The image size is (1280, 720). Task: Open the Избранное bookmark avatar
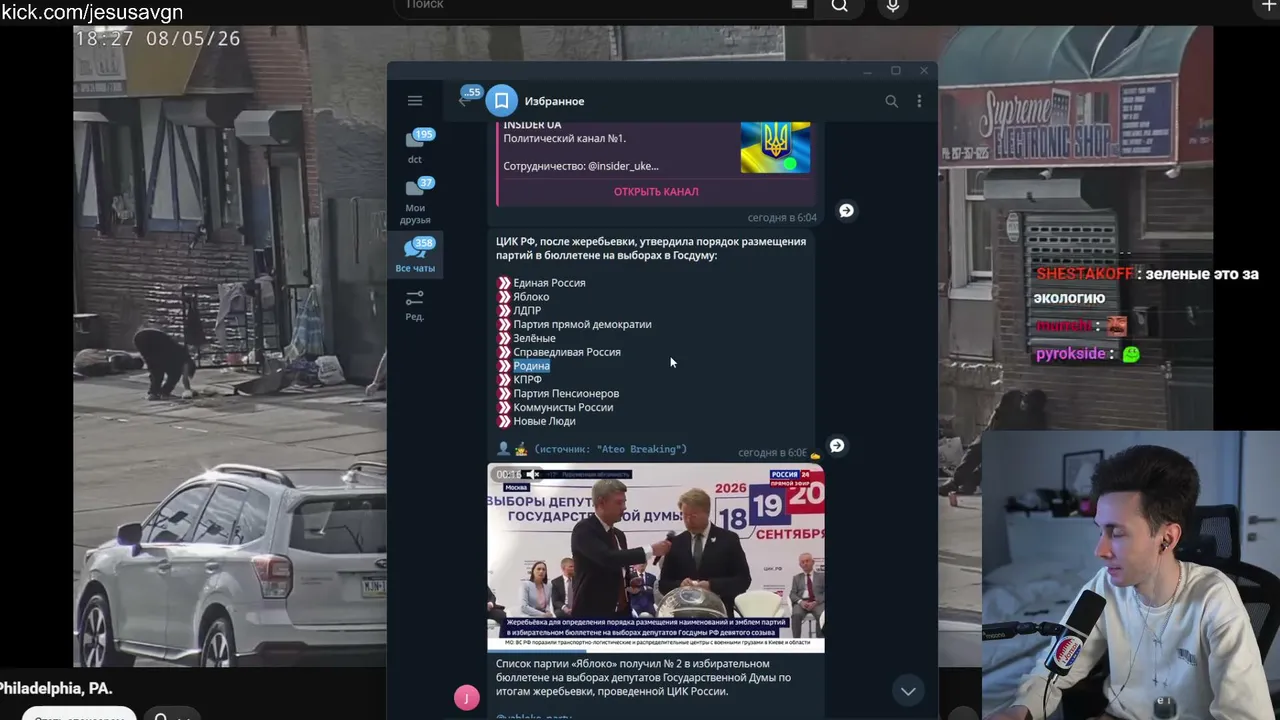point(502,101)
